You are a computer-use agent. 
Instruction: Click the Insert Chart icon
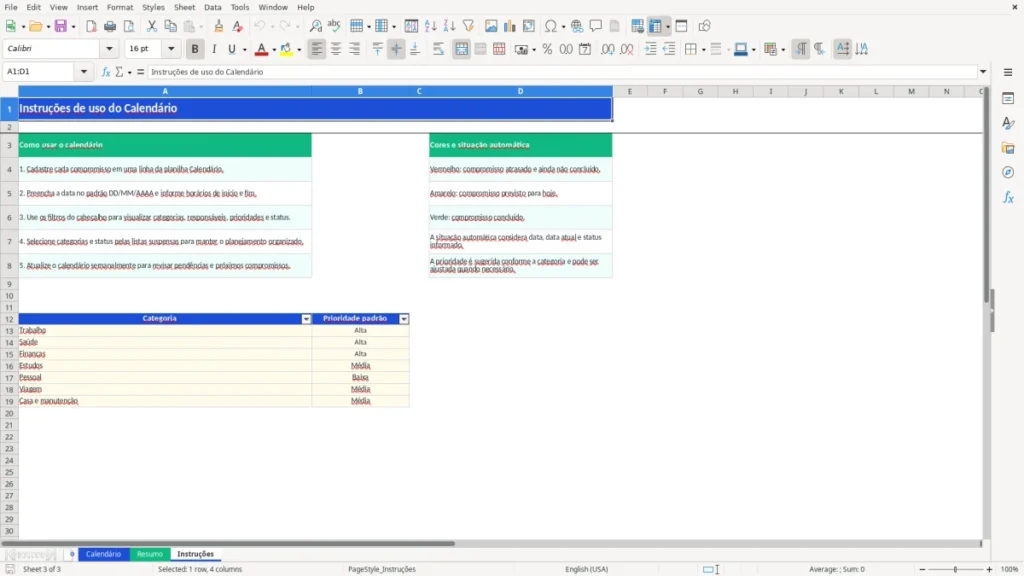coord(509,26)
